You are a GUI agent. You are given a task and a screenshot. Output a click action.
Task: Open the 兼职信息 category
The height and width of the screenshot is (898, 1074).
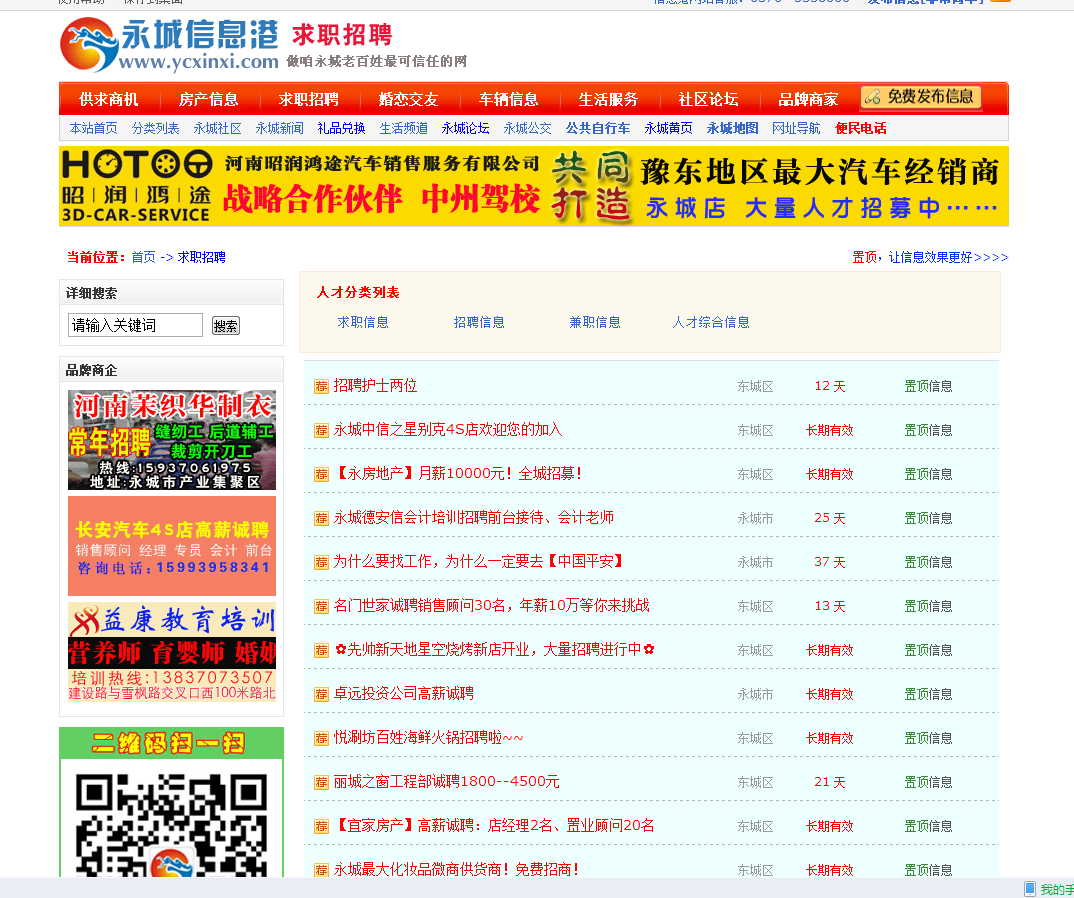pos(595,323)
